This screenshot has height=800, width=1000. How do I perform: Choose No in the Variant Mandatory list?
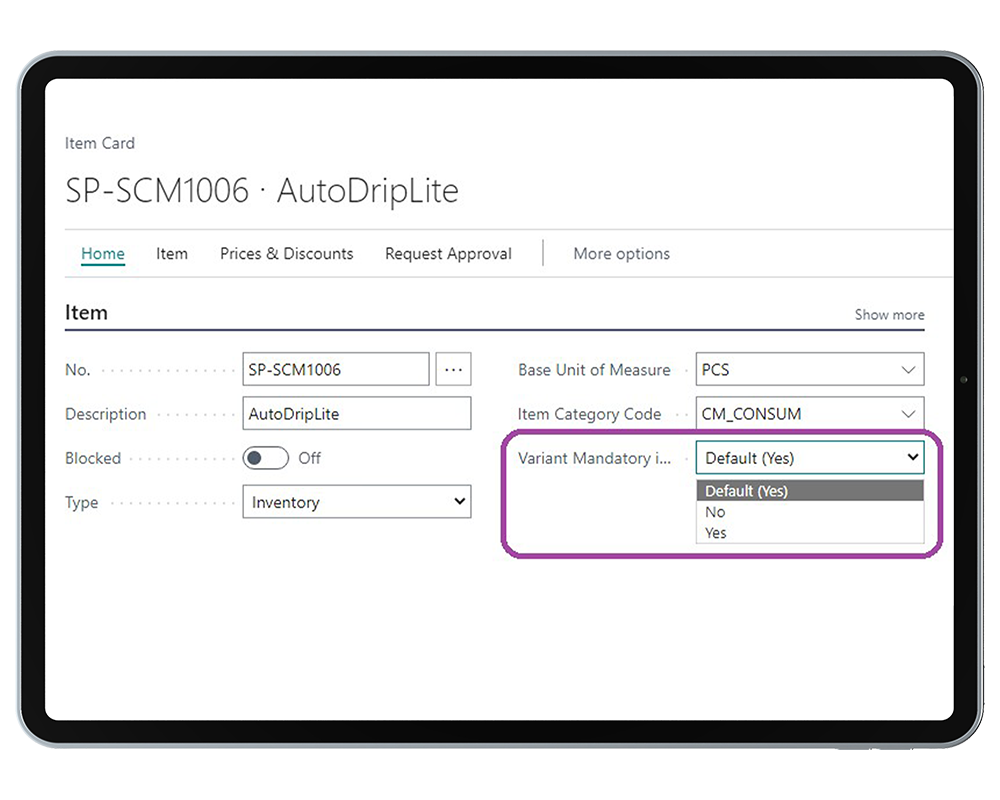coord(715,512)
